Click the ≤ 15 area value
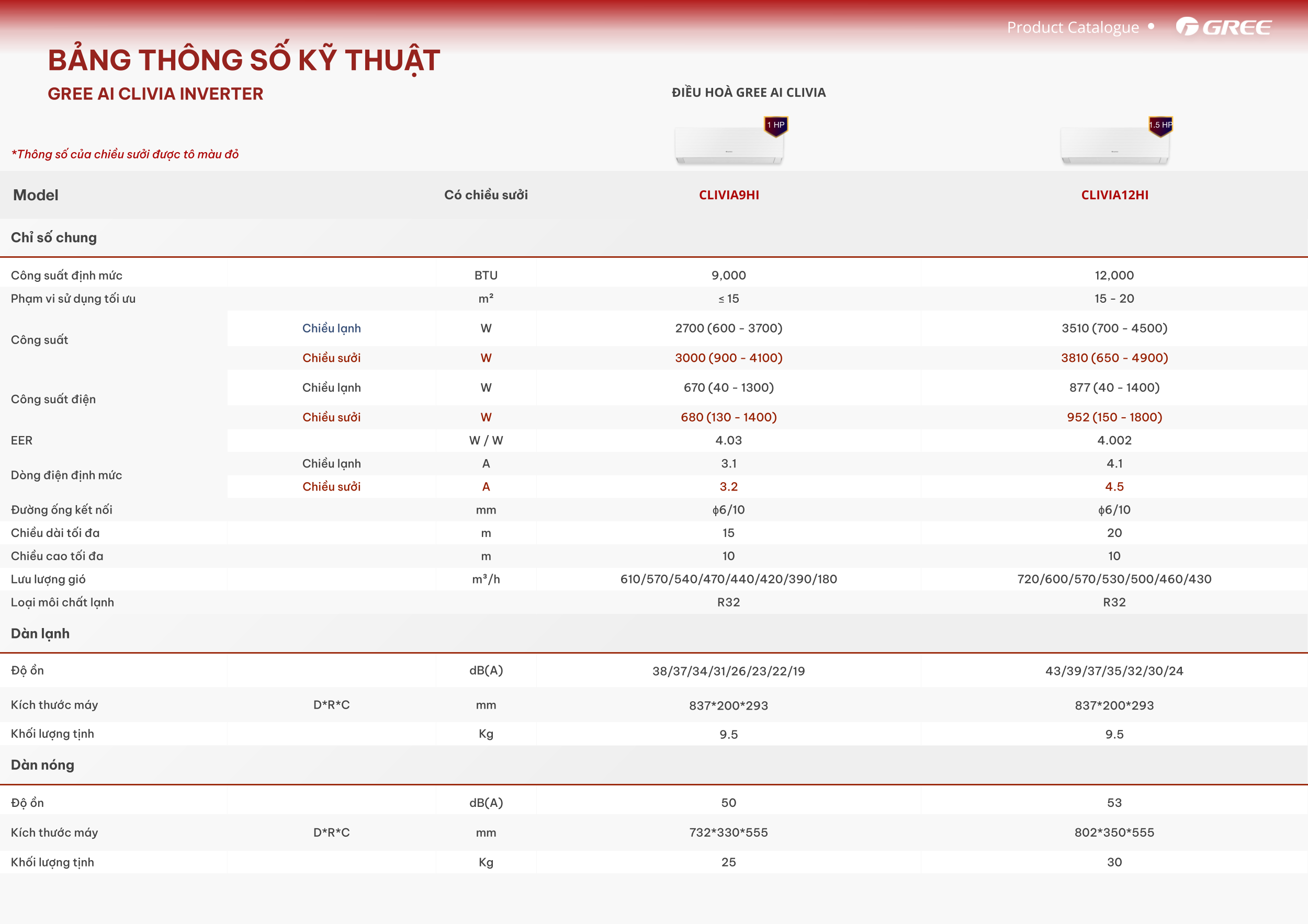This screenshot has height=924, width=1308. coord(729,299)
